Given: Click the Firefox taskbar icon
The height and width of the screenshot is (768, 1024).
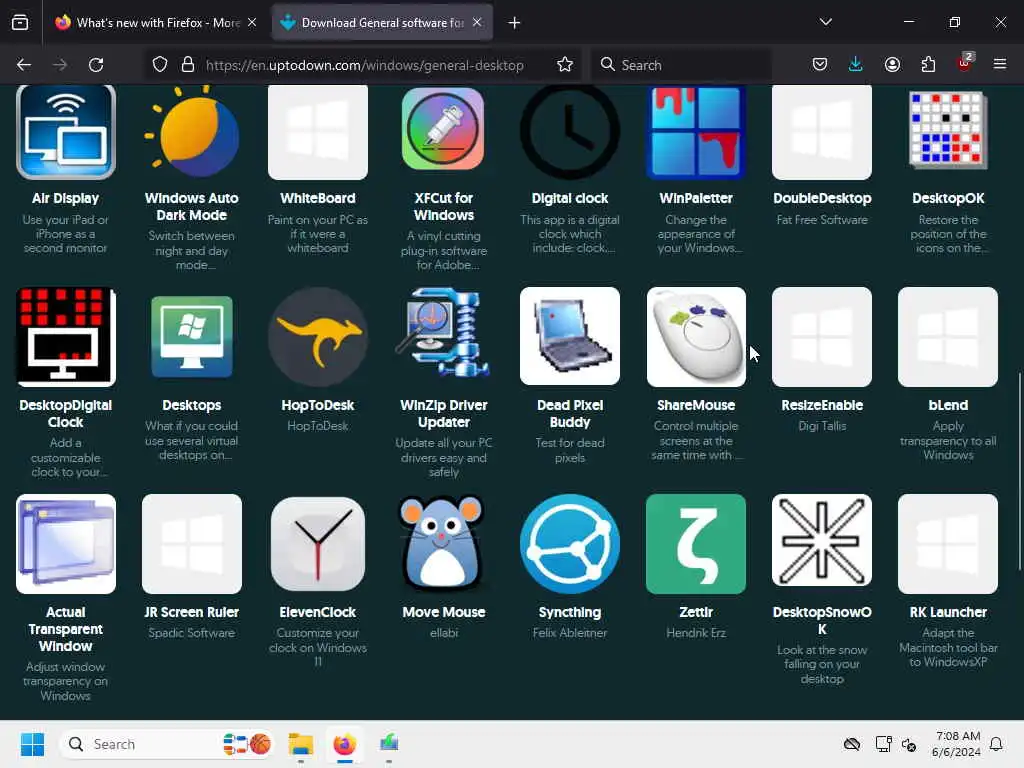Looking at the screenshot, I should 345,744.
